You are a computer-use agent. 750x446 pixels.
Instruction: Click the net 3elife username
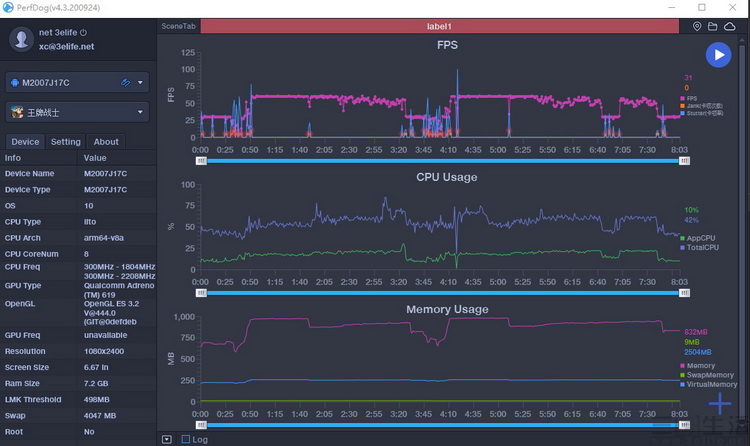(x=58, y=33)
